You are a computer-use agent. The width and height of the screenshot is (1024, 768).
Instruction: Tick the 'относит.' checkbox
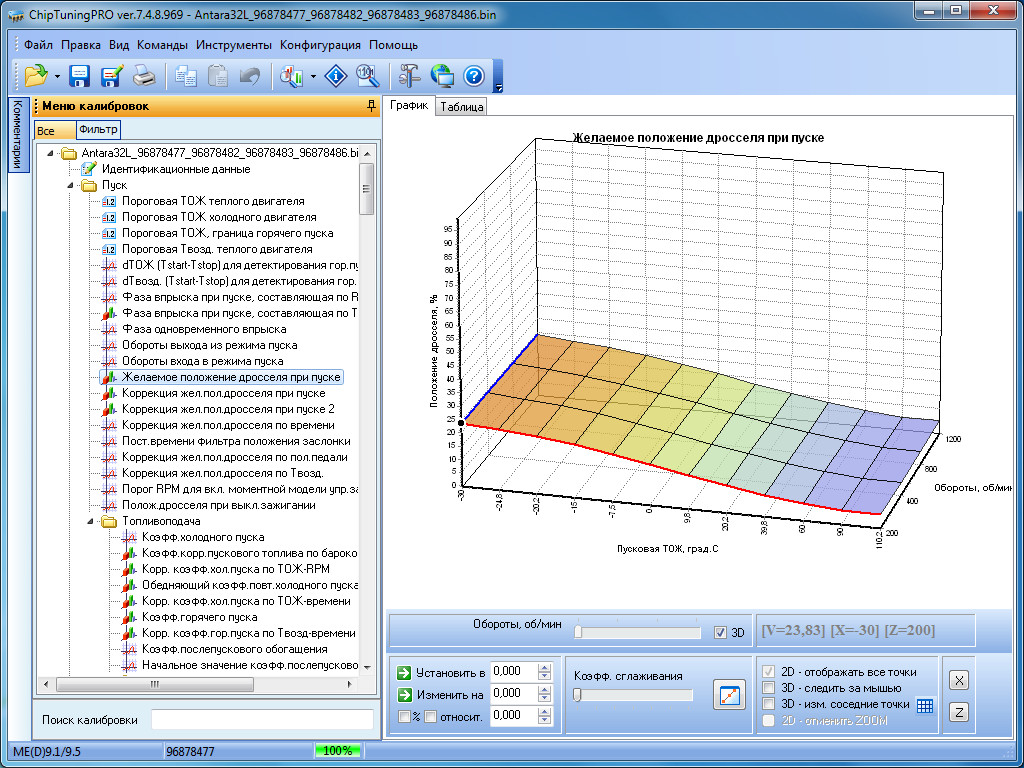tap(430, 716)
